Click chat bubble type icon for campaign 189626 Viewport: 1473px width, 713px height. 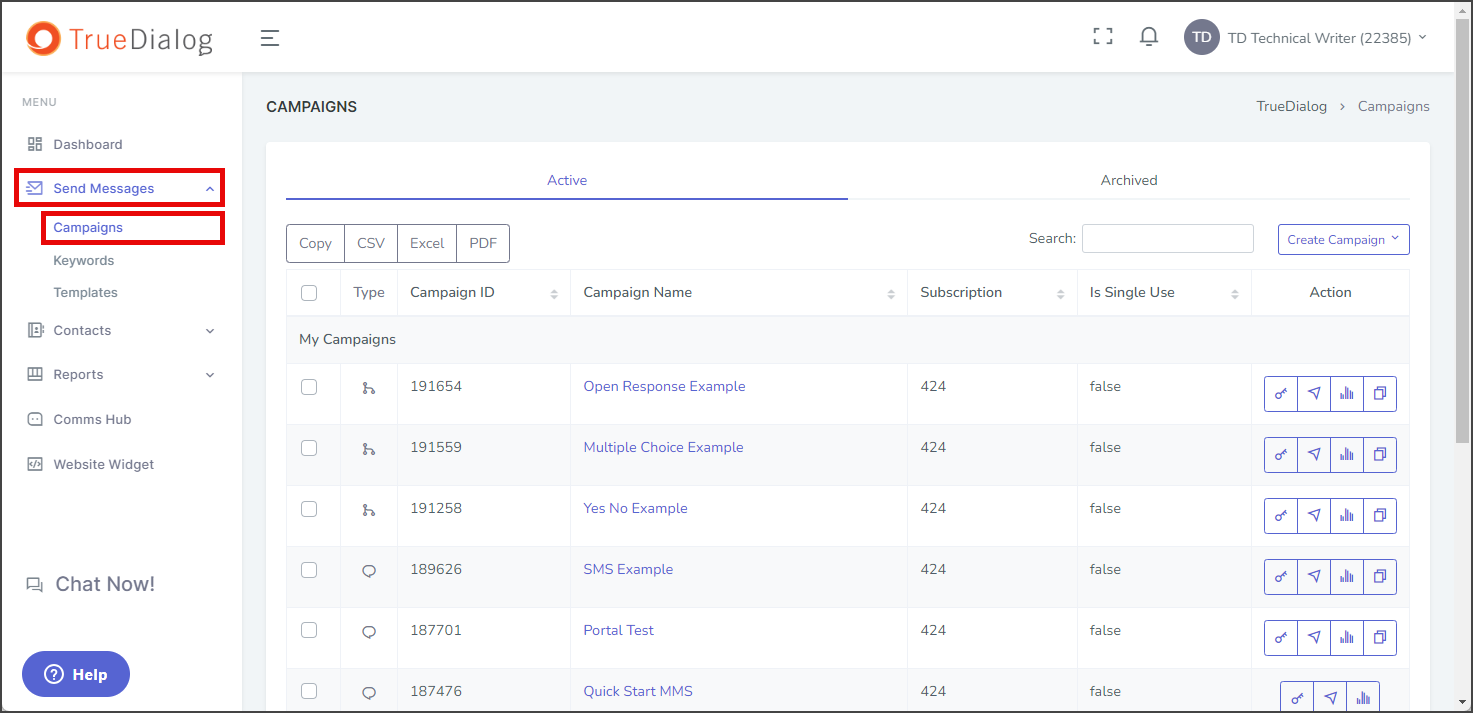(369, 571)
